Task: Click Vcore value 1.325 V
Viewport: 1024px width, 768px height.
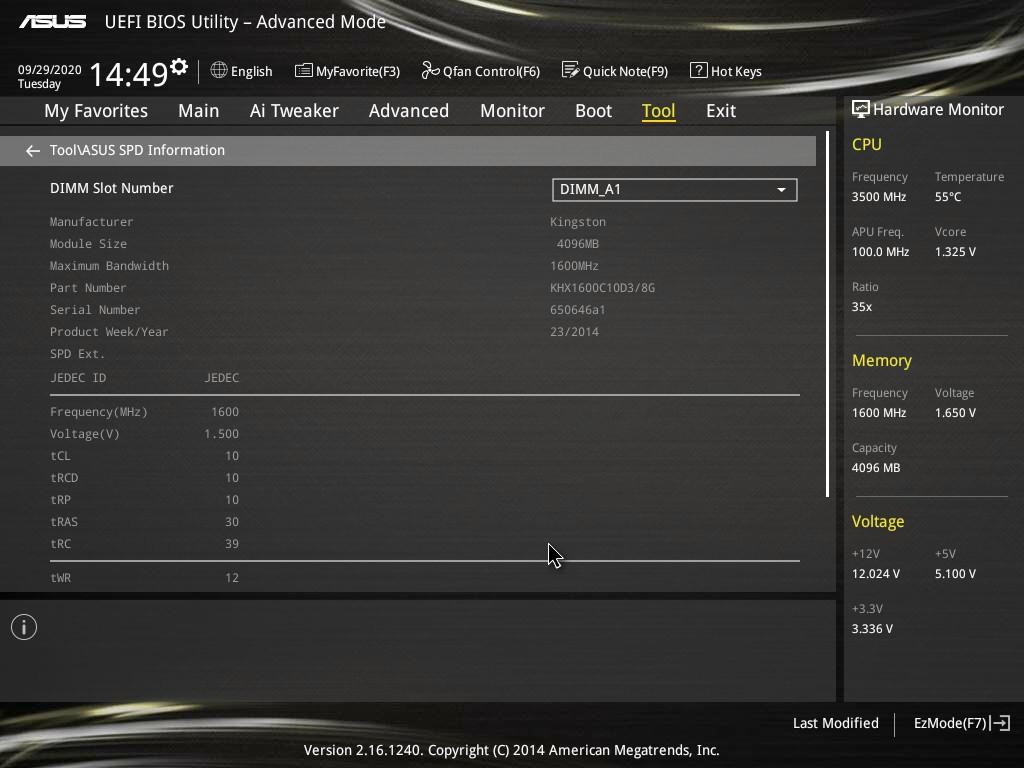Action: (x=955, y=251)
